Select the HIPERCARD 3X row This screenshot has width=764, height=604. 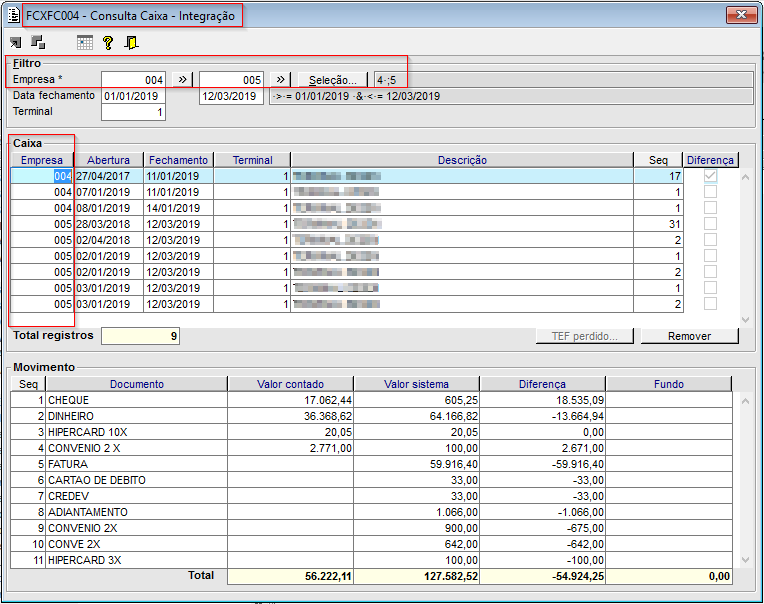pos(371,560)
